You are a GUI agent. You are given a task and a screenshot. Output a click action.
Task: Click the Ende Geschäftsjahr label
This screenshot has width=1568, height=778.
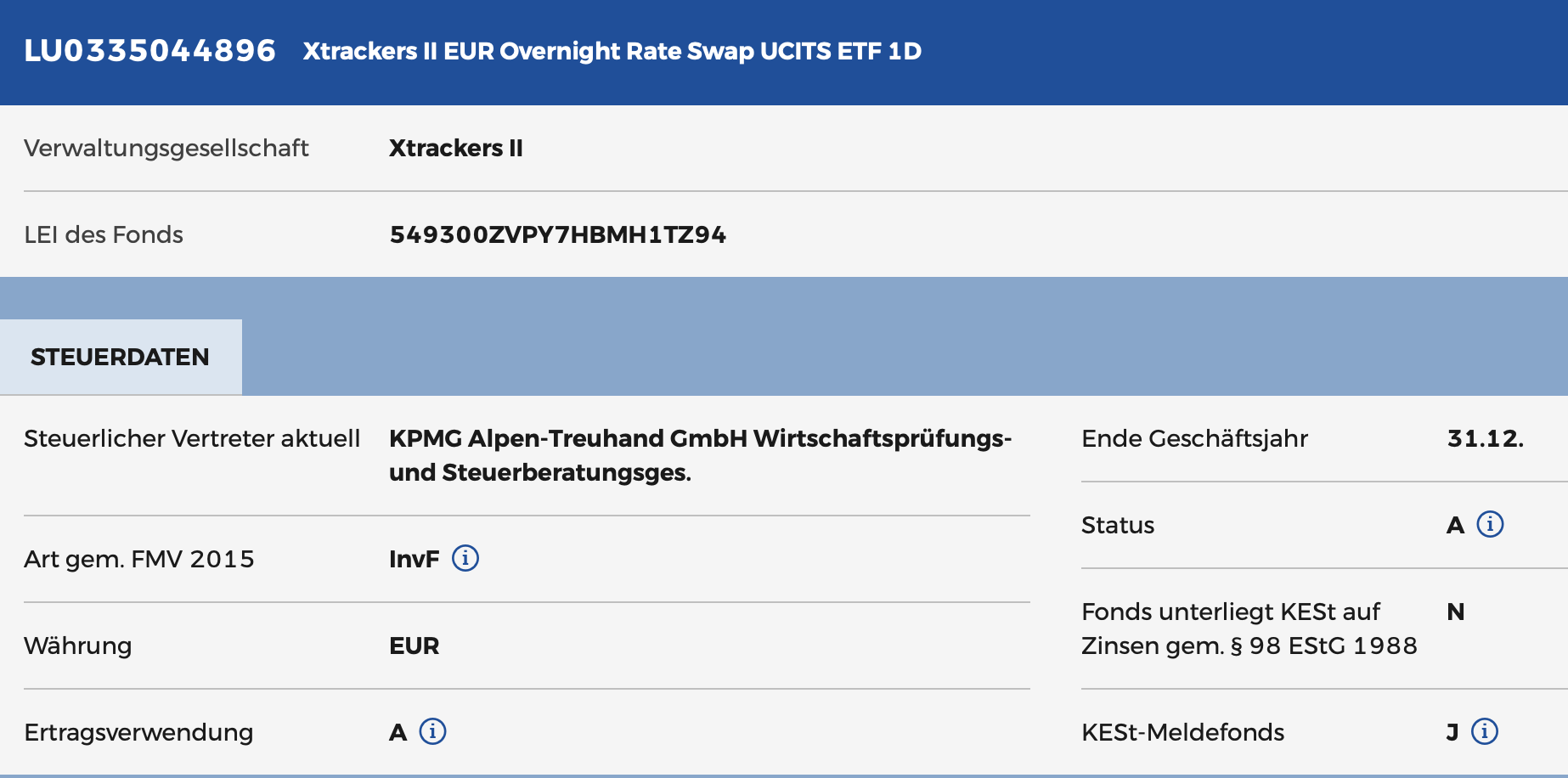pos(1194,438)
